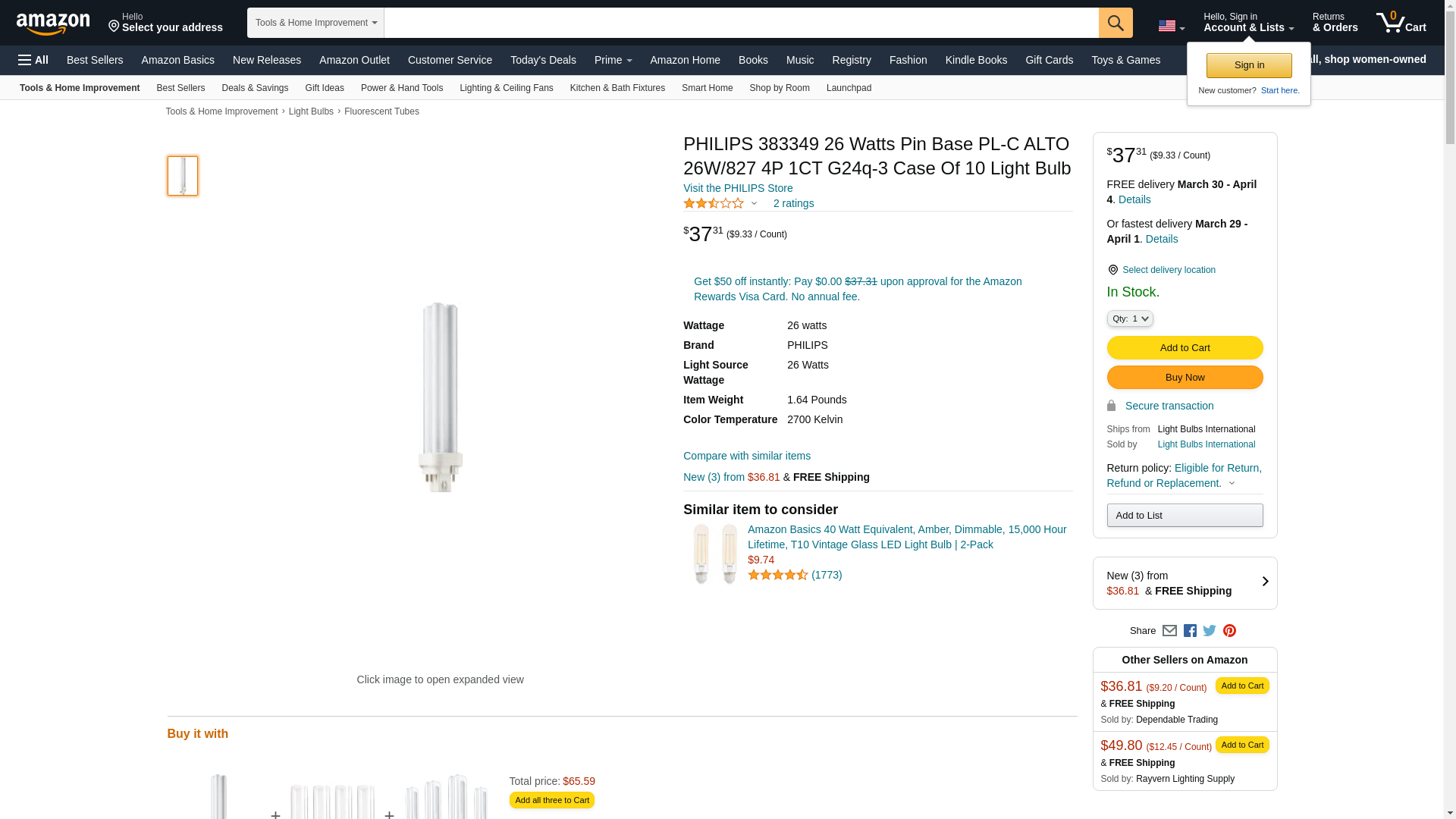Expand the search category dropdown
This screenshot has height=819, width=1456.
(x=315, y=23)
